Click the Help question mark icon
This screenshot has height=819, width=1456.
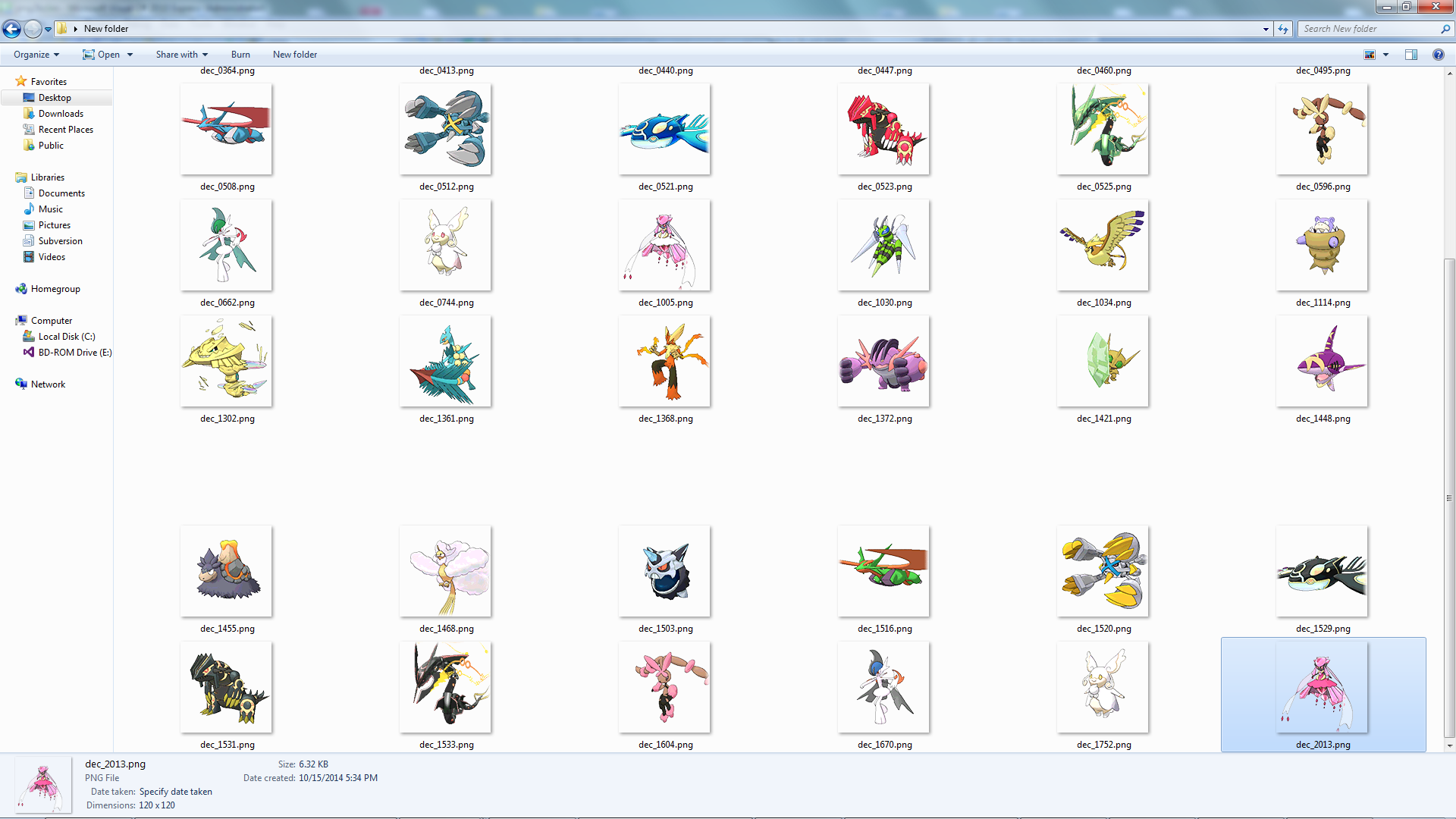(1438, 55)
